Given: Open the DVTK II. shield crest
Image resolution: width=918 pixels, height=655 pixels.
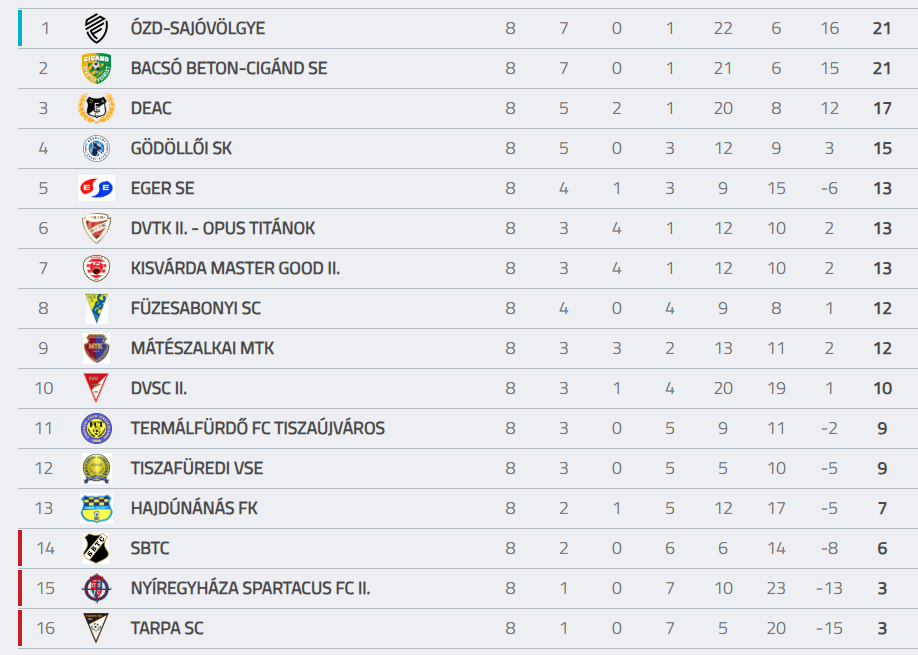Looking at the screenshot, I should tap(96, 228).
